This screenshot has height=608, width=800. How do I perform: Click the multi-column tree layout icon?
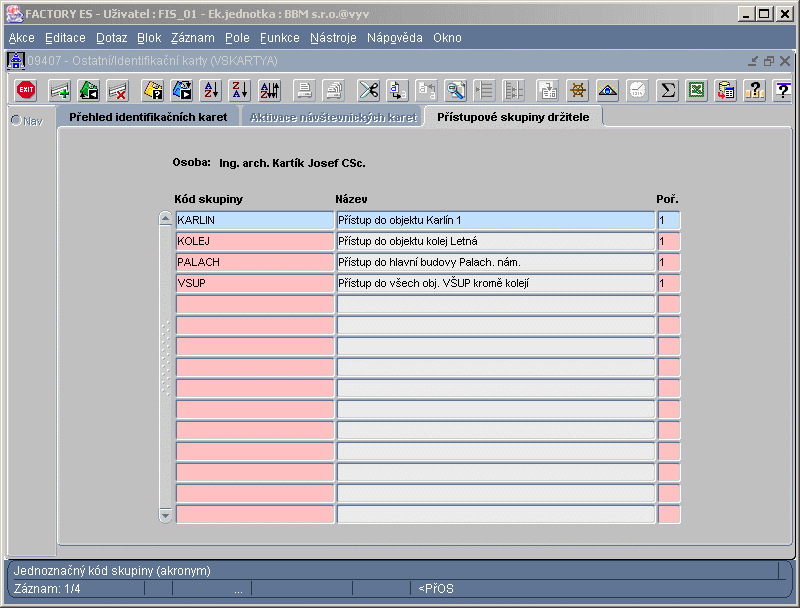click(x=513, y=90)
